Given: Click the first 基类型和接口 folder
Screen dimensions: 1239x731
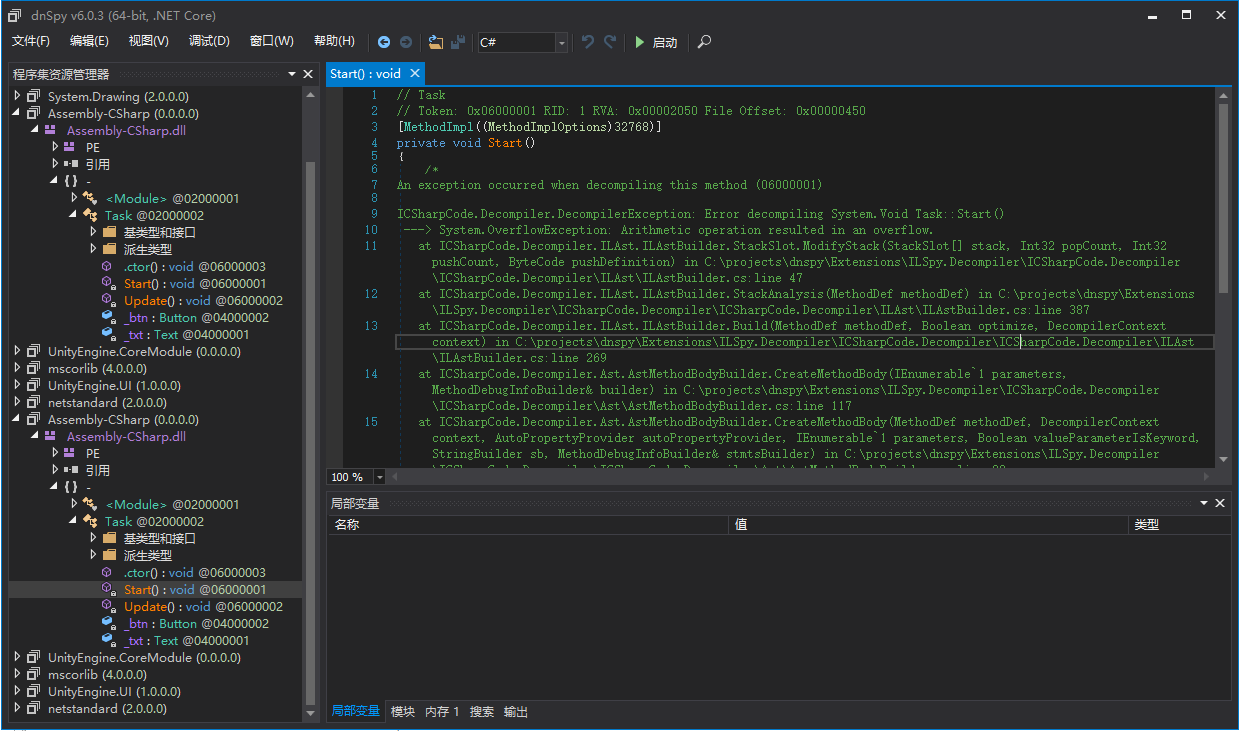Looking at the screenshot, I should pyautogui.click(x=159, y=233).
